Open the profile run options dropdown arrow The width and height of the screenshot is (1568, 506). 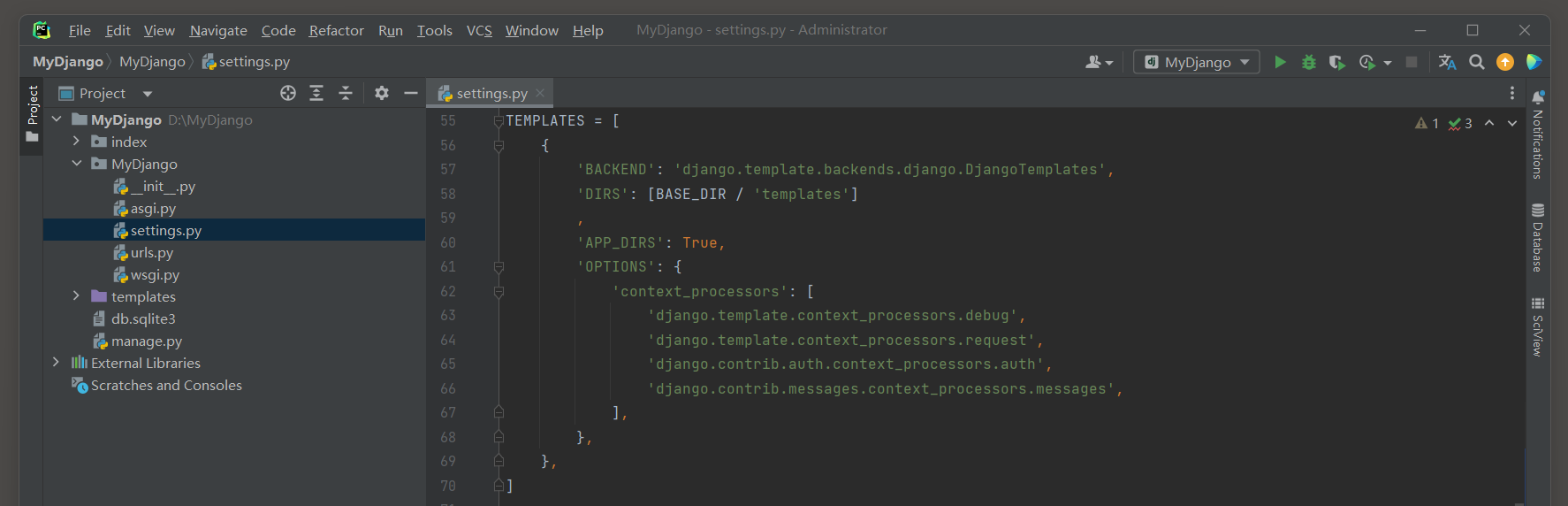[x=1388, y=63]
